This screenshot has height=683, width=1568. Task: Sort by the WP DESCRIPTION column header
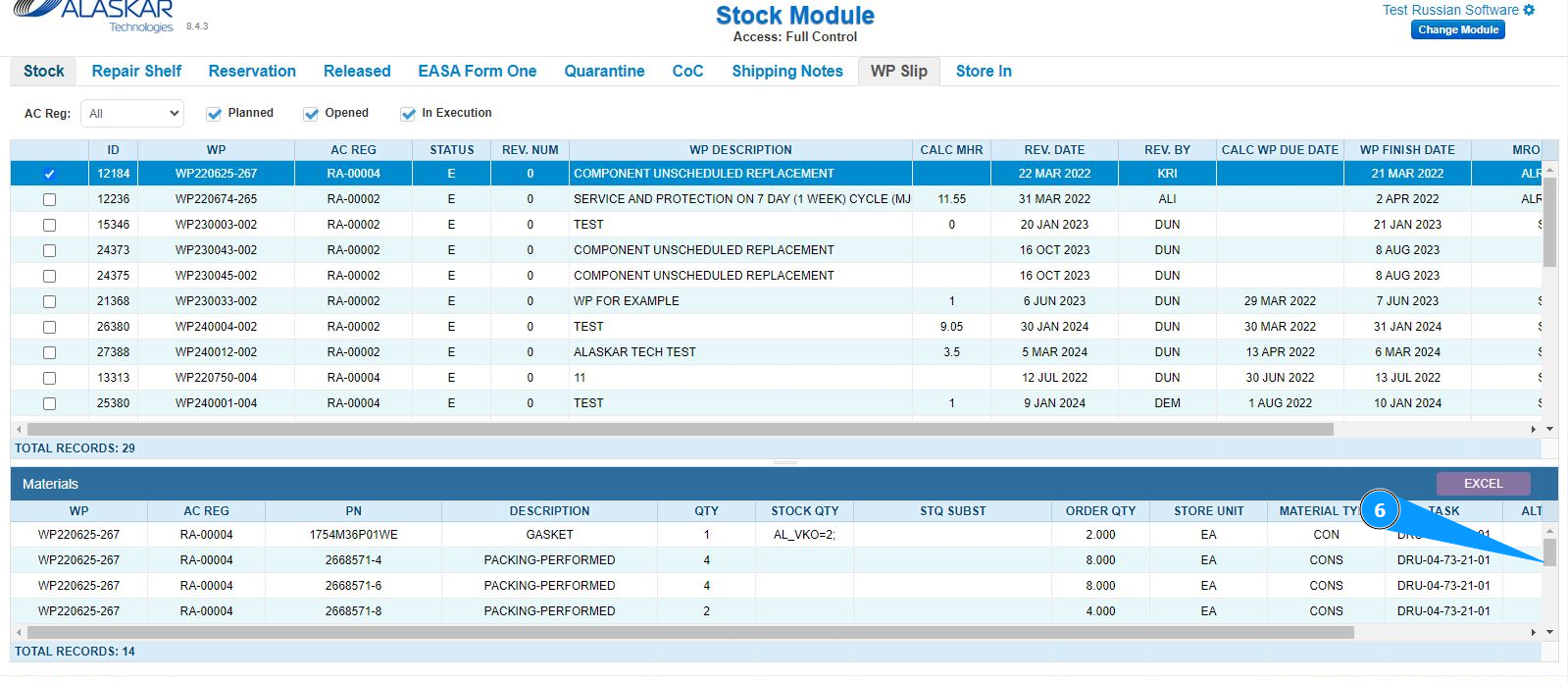740,150
